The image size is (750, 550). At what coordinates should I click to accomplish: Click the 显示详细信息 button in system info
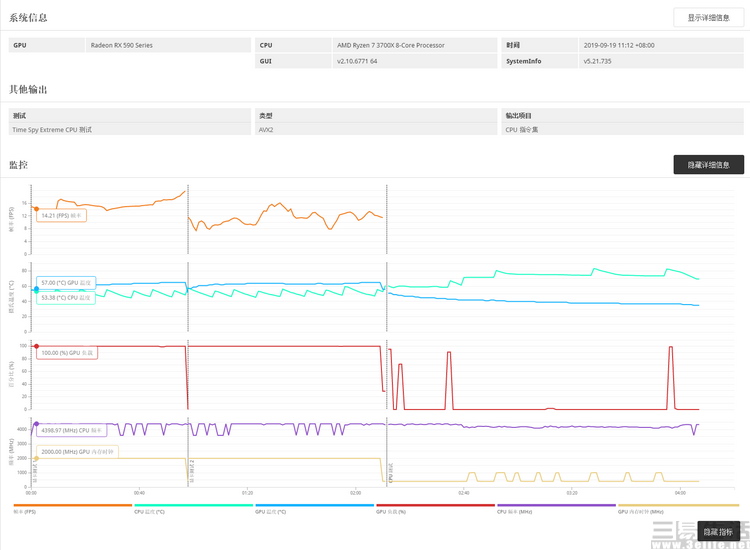[708, 18]
